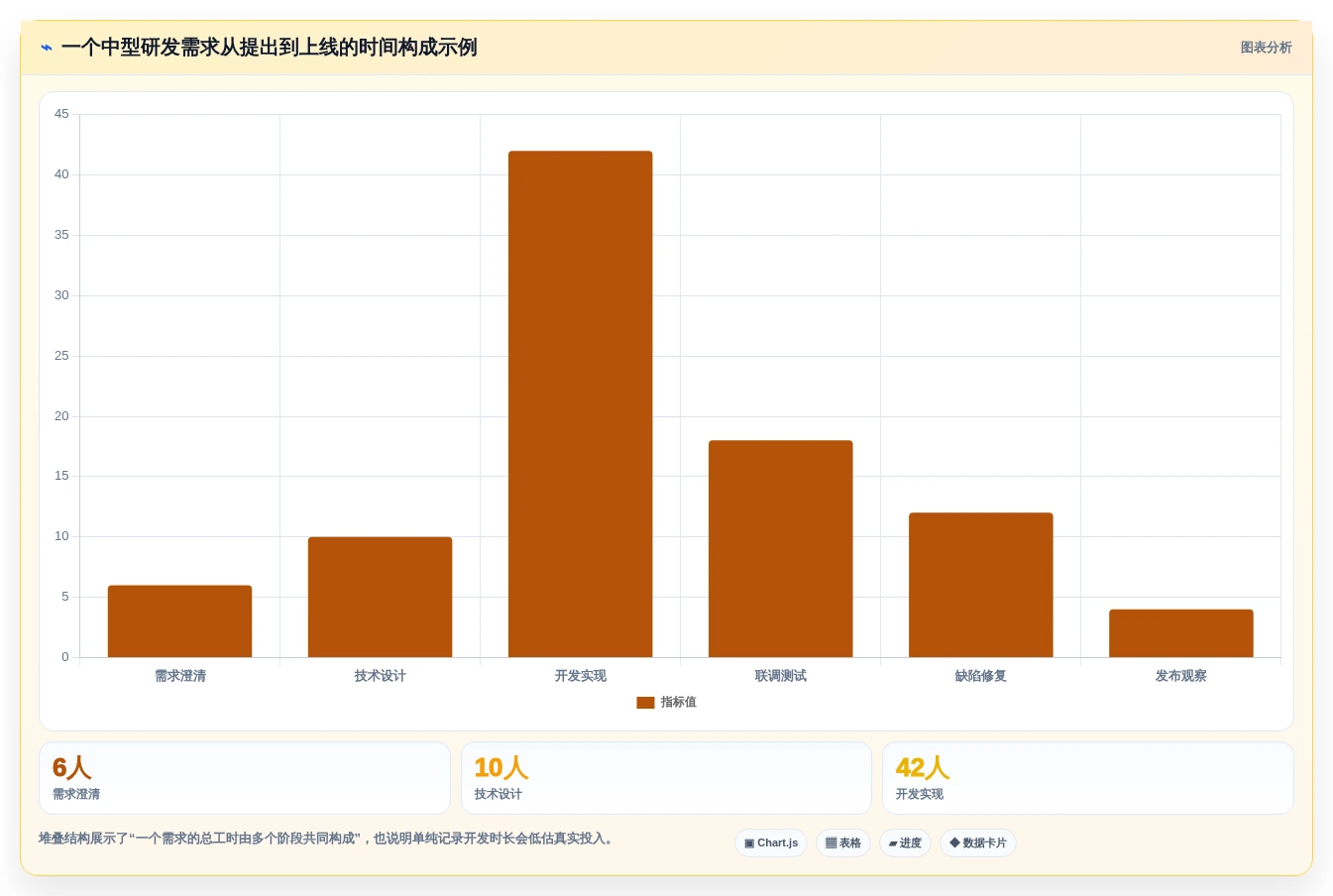This screenshot has height=896, width=1333.
Task: Open the 42人 开发实现 data card
Action: click(1088, 778)
